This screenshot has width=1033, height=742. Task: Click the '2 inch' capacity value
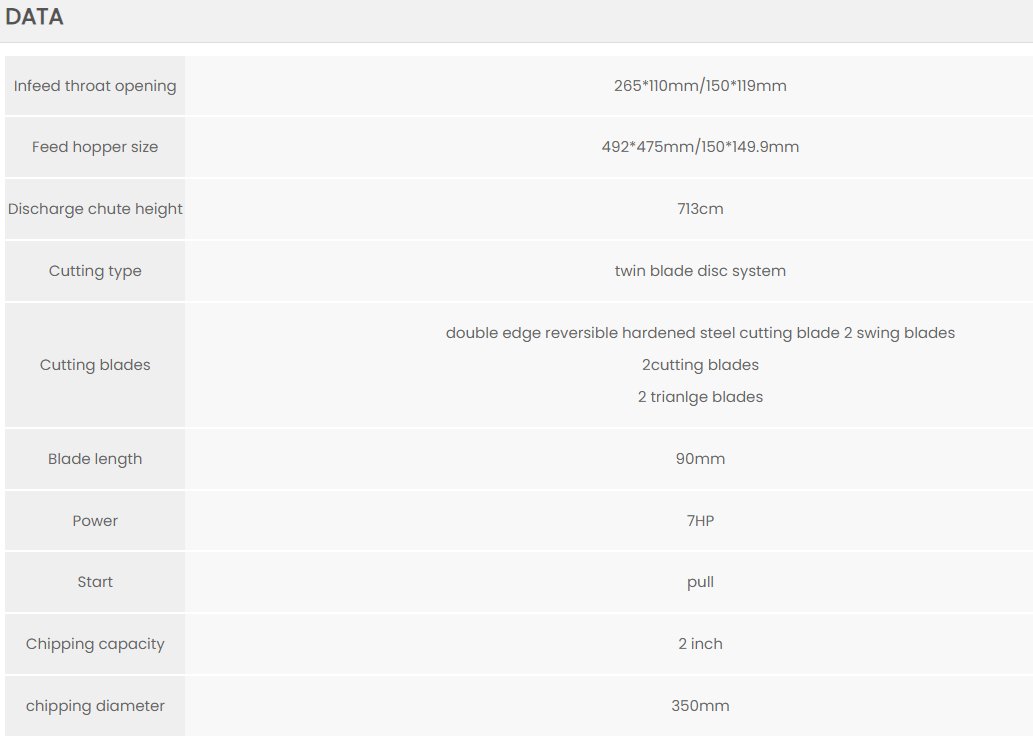click(x=700, y=644)
